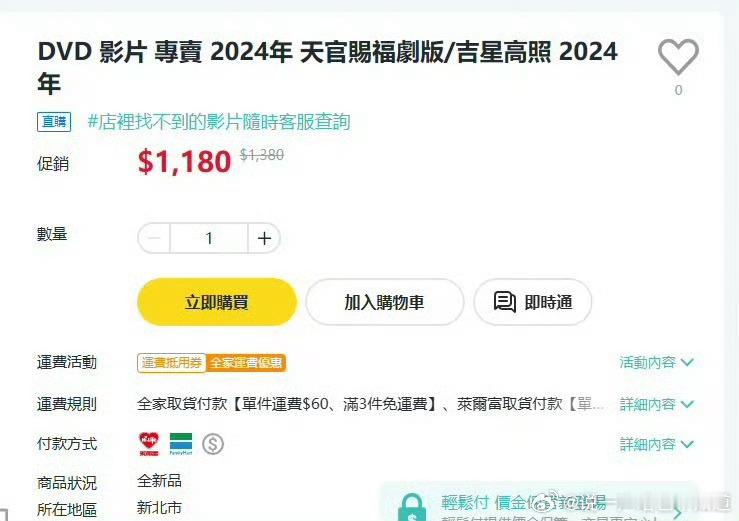Select the 7-Eleven heart payment icon
Image resolution: width=739 pixels, height=521 pixels.
[x=149, y=444]
